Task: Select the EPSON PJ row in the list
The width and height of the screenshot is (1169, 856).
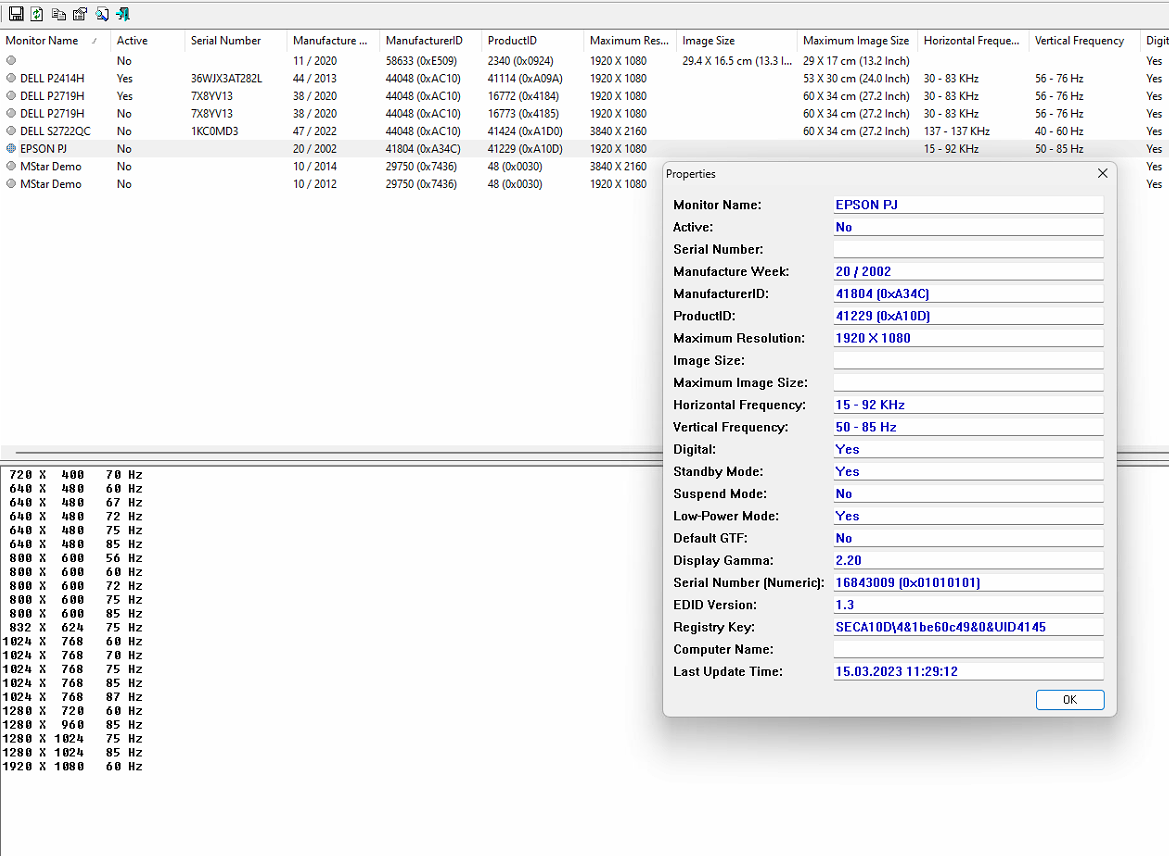Action: (584, 149)
